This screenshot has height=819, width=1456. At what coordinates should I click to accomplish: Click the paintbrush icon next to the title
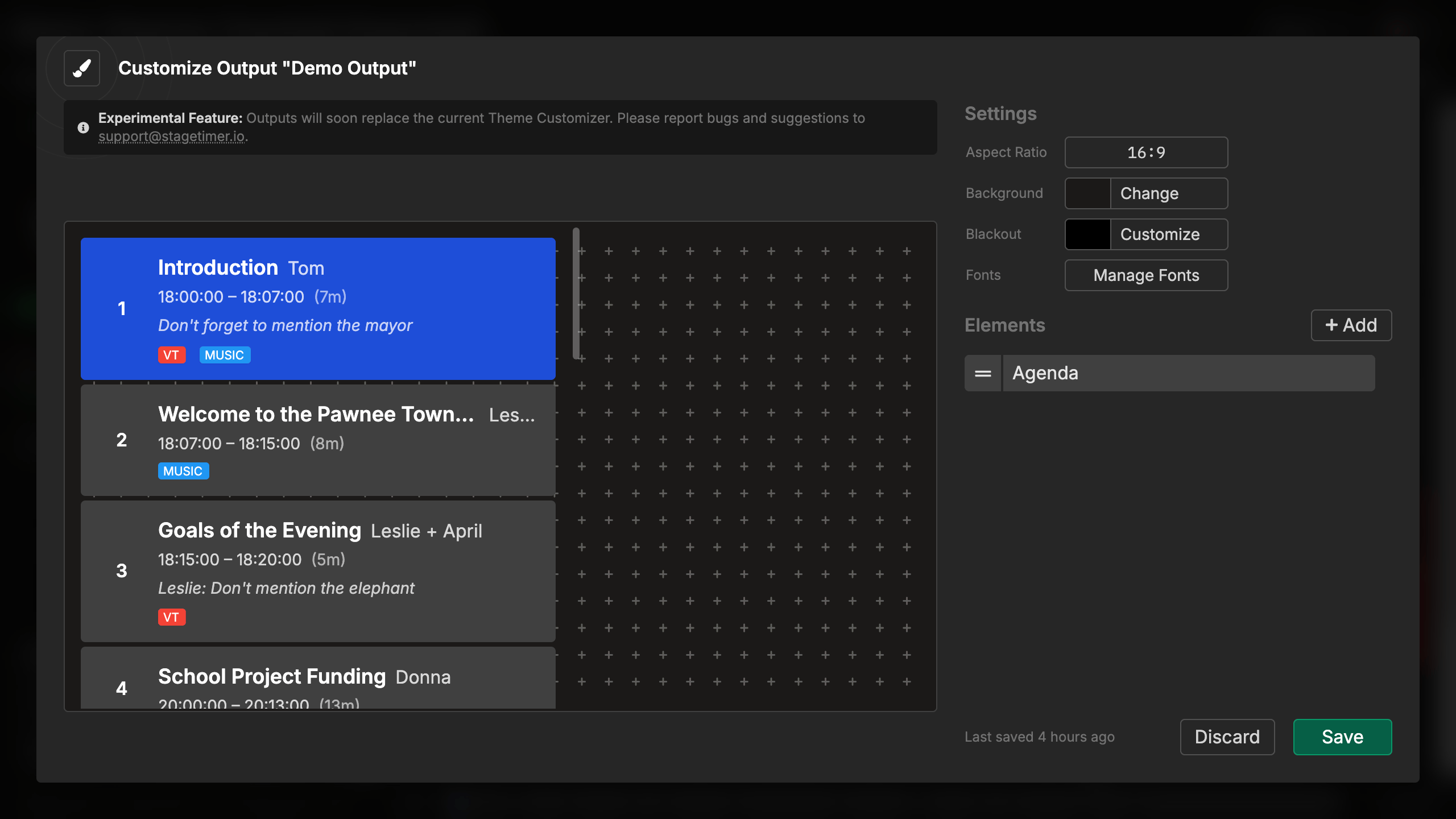click(81, 68)
